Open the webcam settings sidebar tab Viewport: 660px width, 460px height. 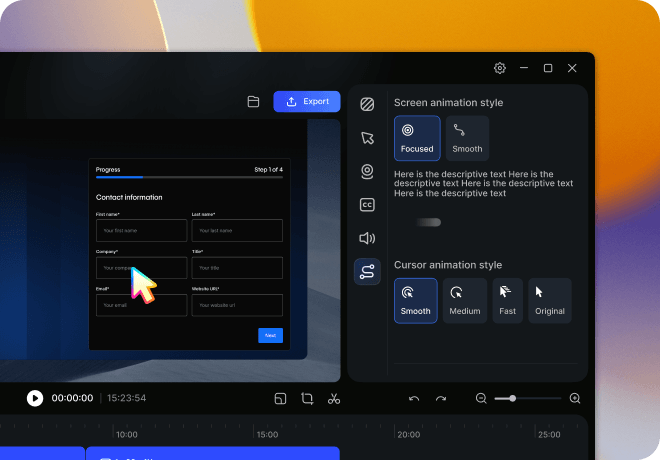coord(367,171)
